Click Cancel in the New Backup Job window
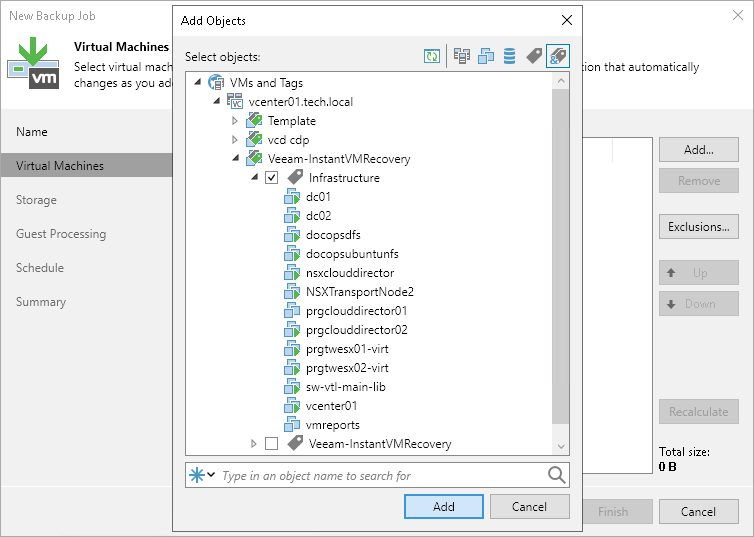 [x=699, y=512]
